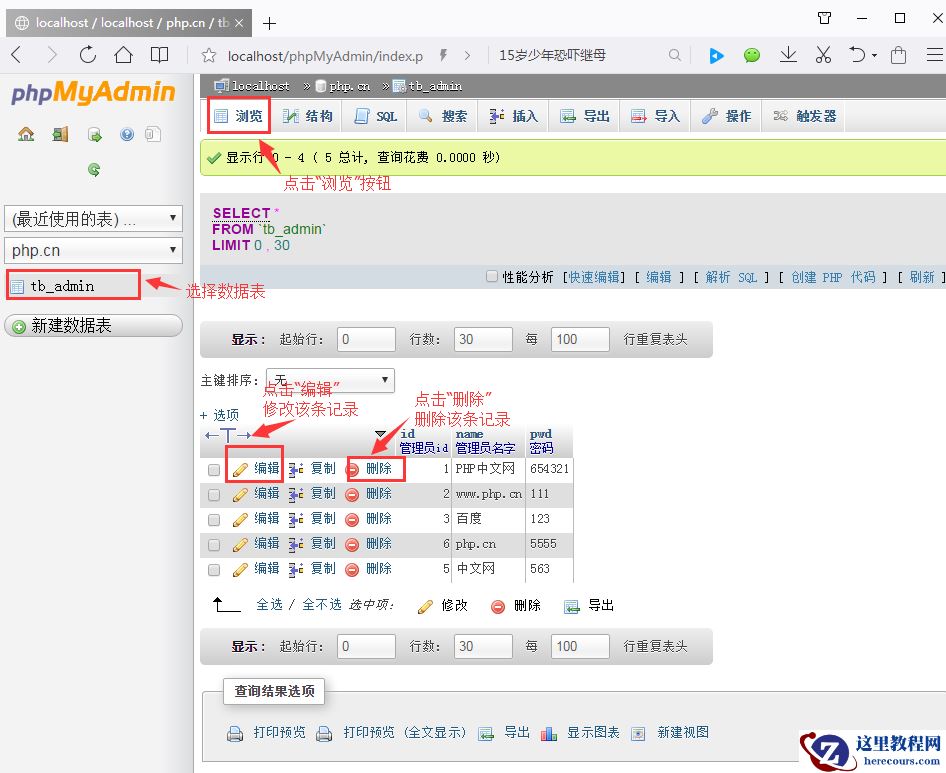Open the 插入 insert tab
946x773 pixels.
[513, 116]
